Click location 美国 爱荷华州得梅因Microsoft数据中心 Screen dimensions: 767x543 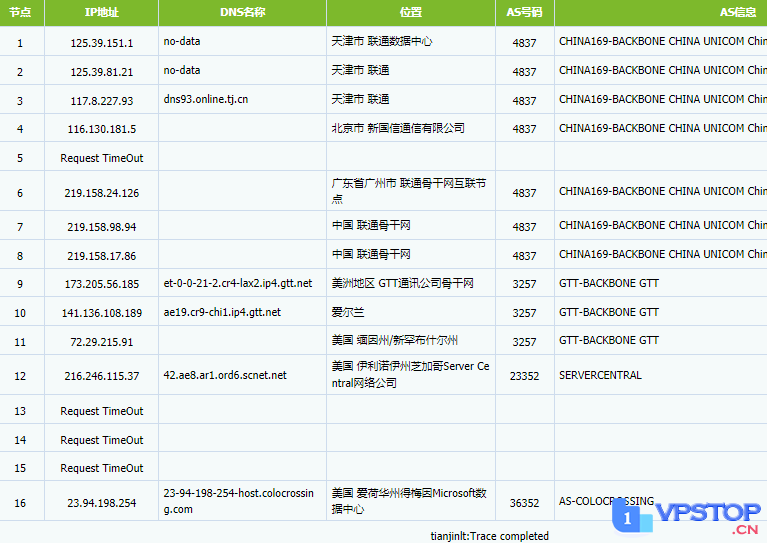pos(409,501)
